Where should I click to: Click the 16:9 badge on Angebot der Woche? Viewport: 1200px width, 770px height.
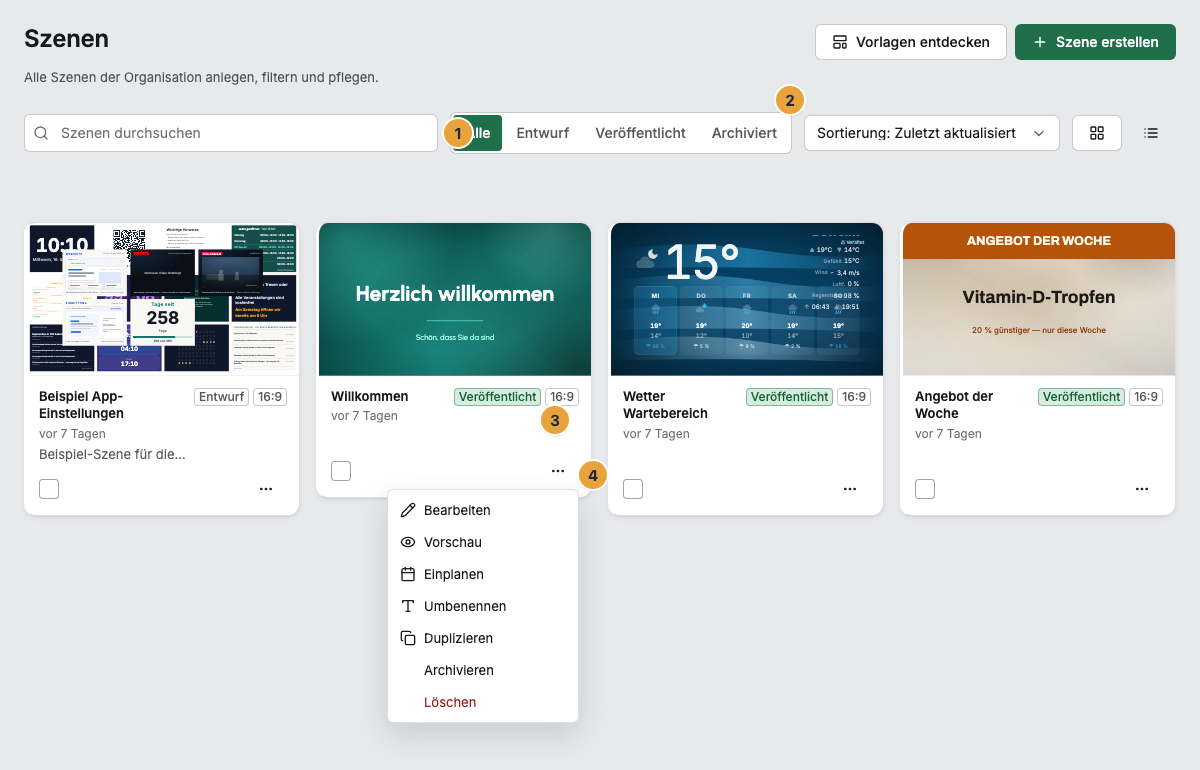tap(1146, 397)
